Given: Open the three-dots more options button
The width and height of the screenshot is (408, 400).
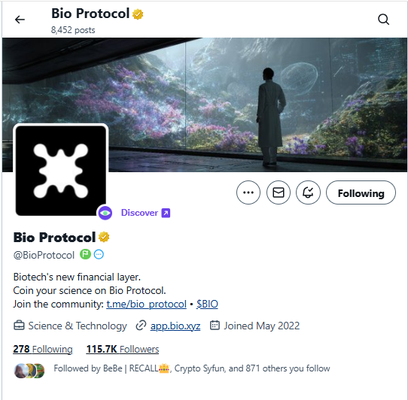Looking at the screenshot, I should coord(248,192).
